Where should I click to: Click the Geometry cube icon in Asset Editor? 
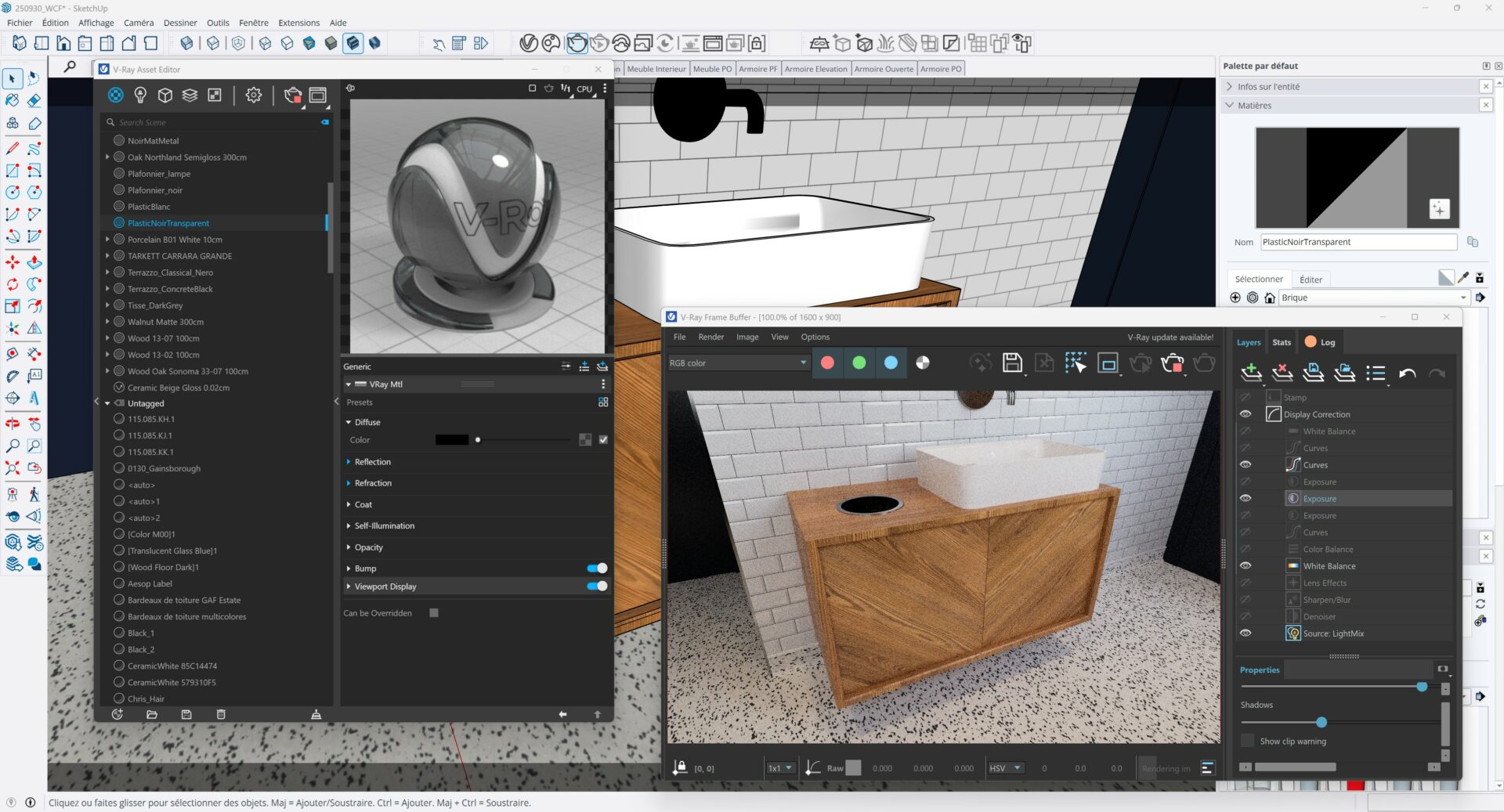(165, 96)
